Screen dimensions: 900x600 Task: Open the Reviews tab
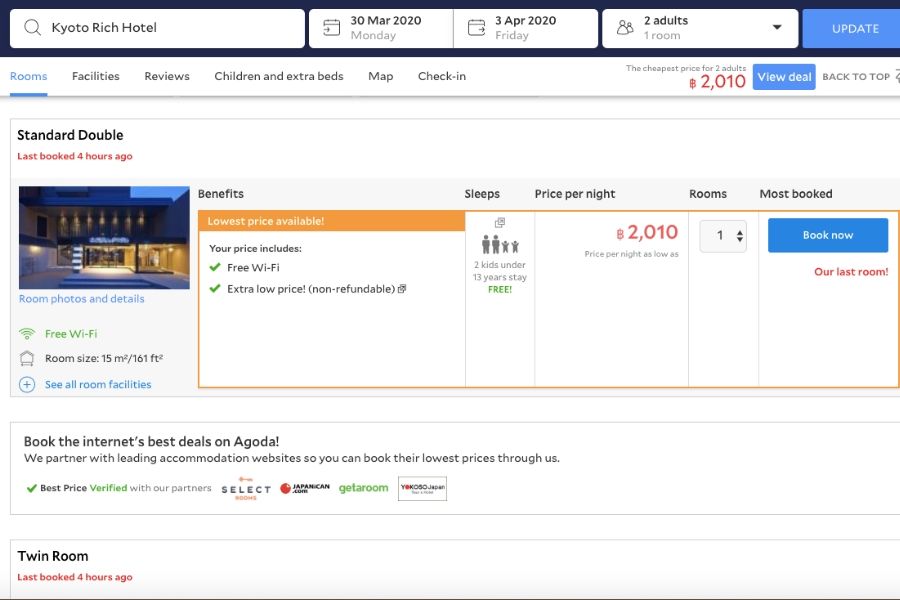click(167, 76)
